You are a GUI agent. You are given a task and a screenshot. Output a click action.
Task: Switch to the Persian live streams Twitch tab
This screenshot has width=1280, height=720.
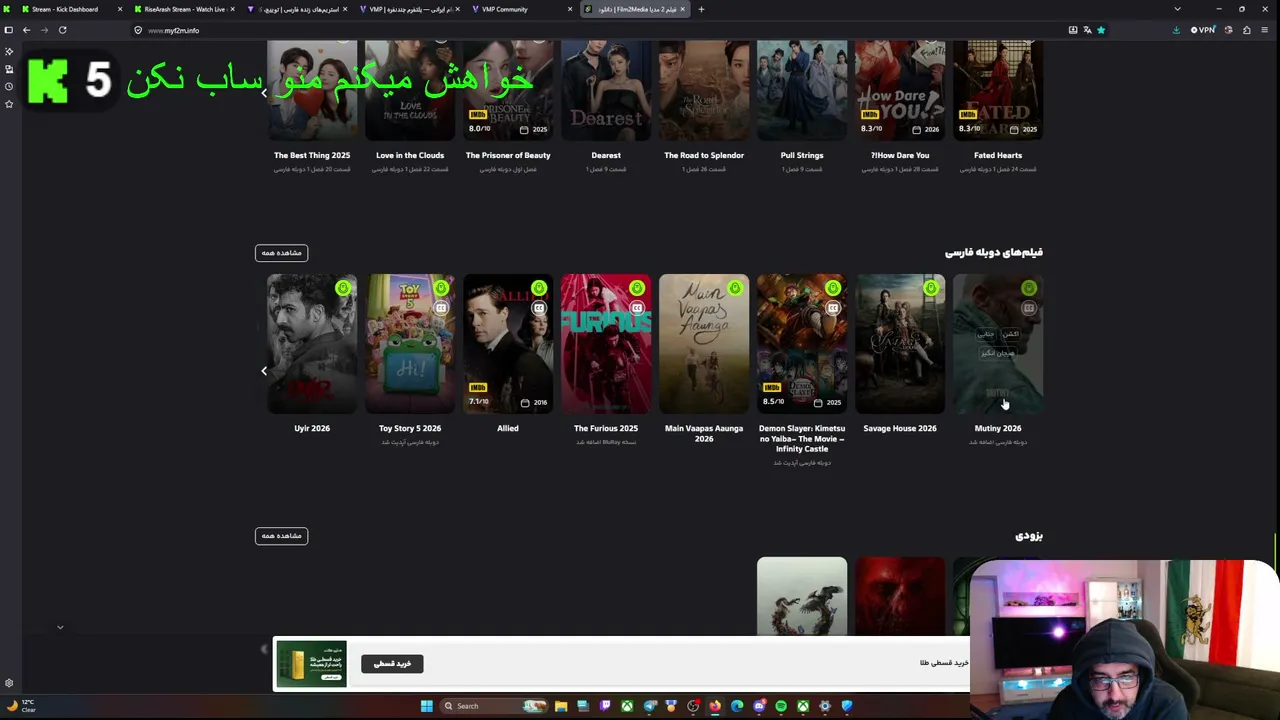(297, 9)
